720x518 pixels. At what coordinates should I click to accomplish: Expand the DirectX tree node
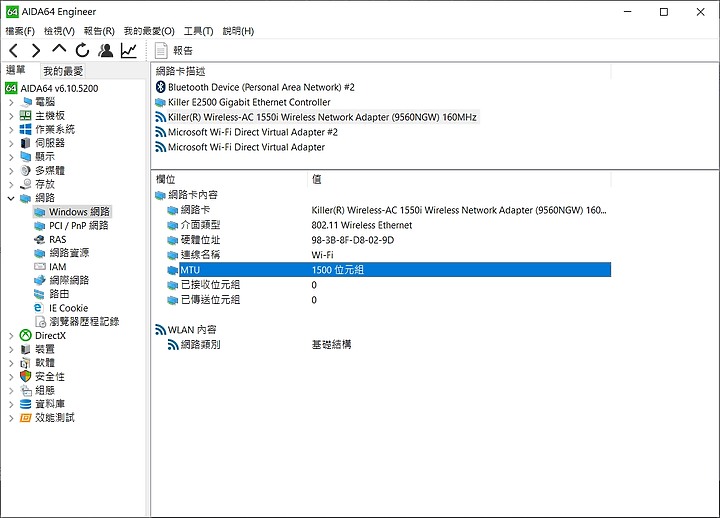coord(11,336)
